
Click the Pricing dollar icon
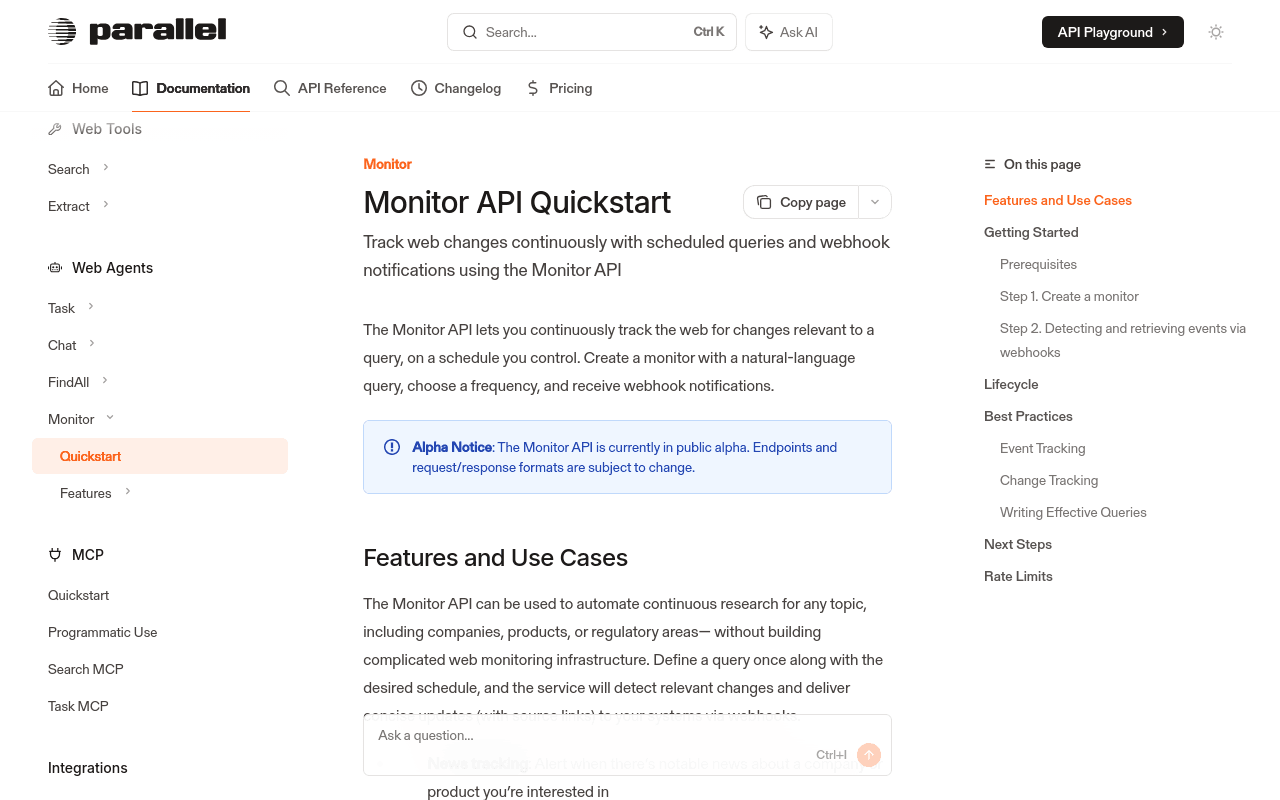pyautogui.click(x=533, y=88)
